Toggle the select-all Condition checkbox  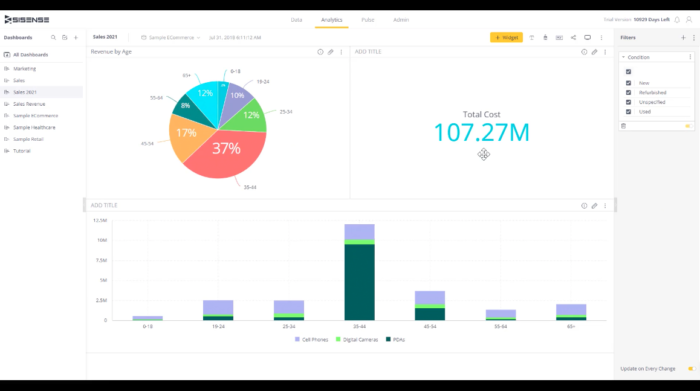tap(629, 71)
